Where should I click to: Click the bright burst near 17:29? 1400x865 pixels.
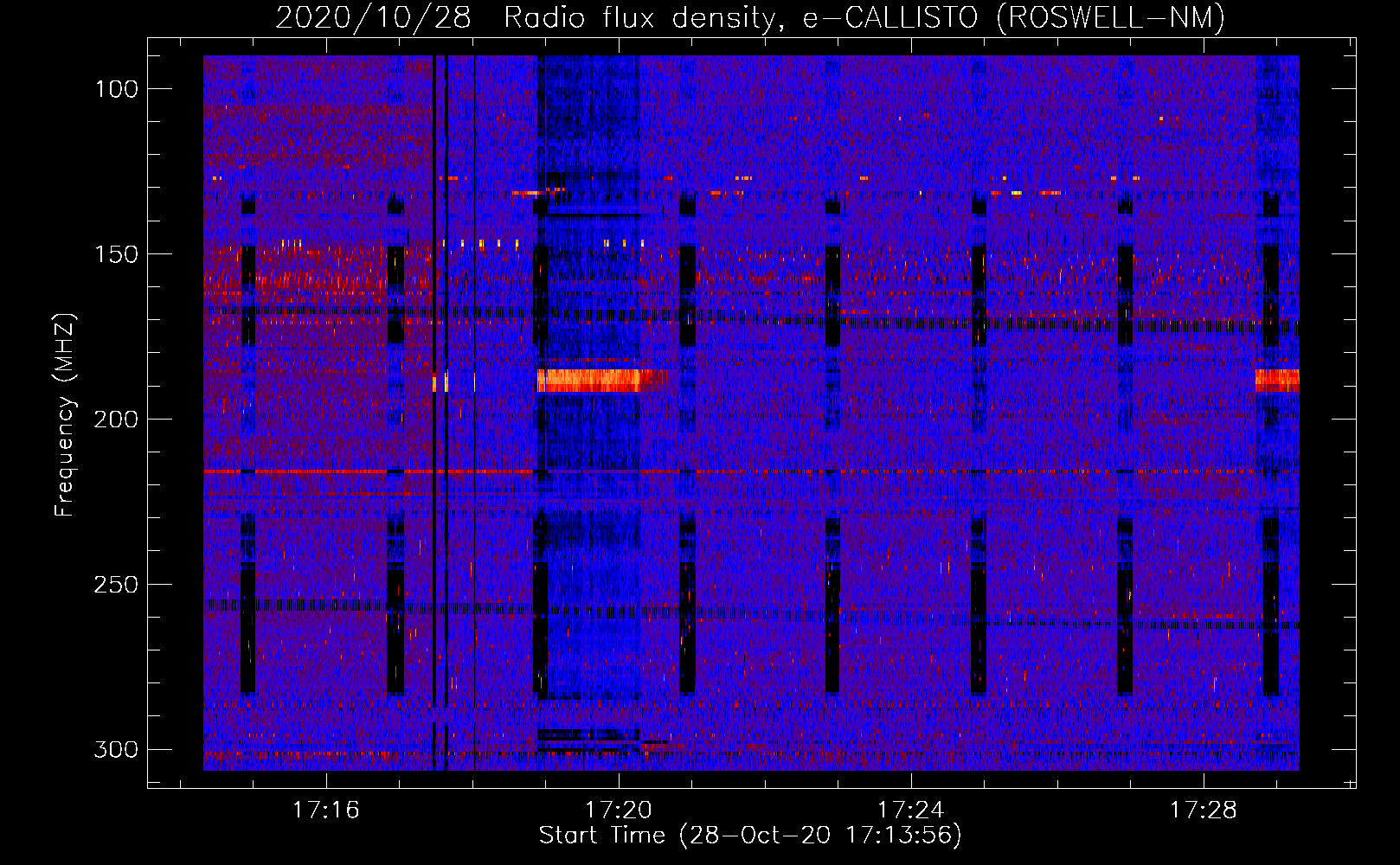(x=1277, y=381)
